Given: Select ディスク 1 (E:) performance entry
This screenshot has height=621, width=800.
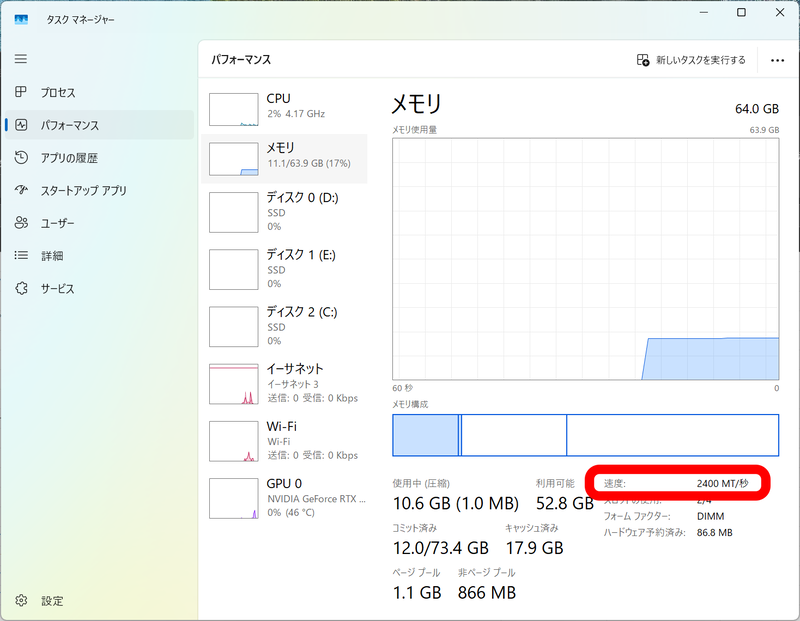Looking at the screenshot, I should (x=284, y=269).
